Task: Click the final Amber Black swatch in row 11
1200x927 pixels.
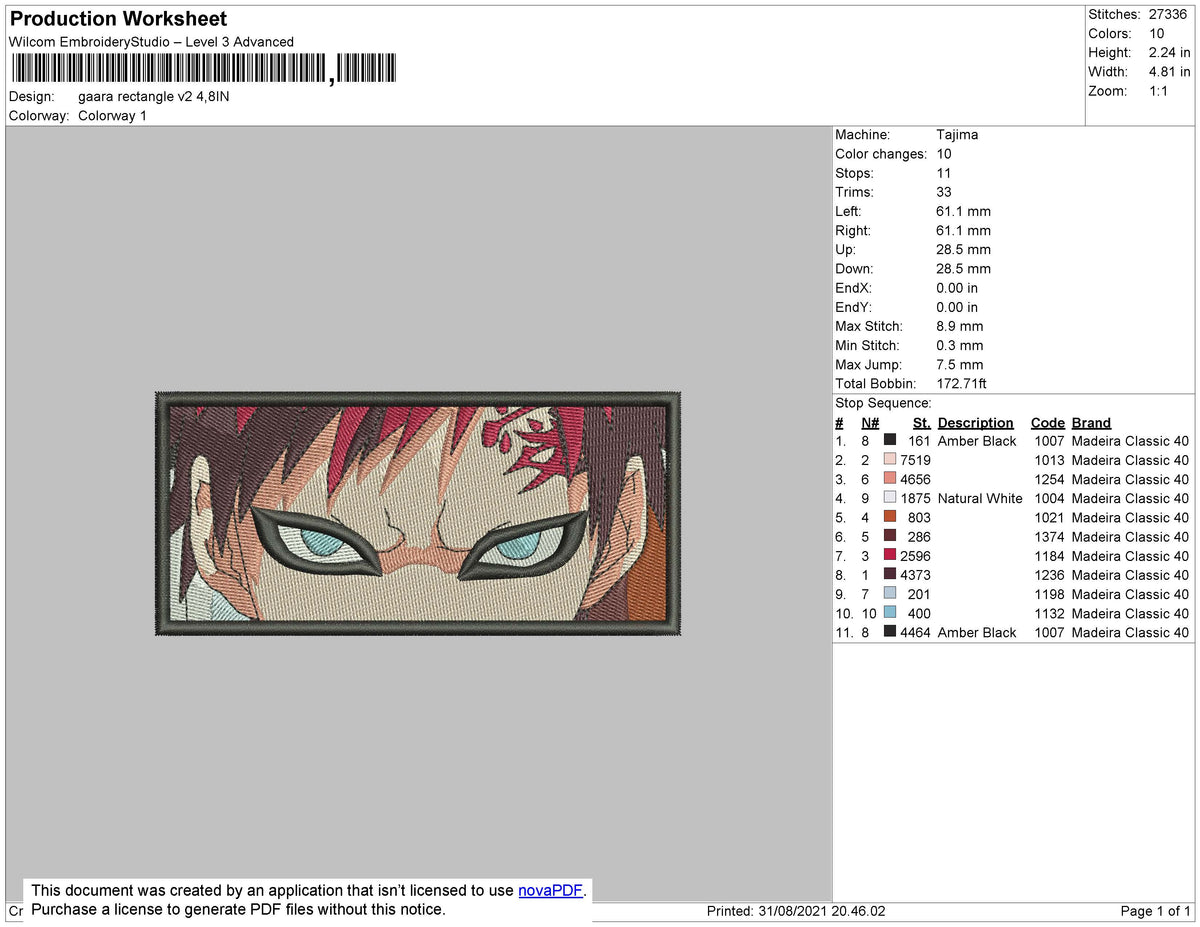Action: coord(889,632)
